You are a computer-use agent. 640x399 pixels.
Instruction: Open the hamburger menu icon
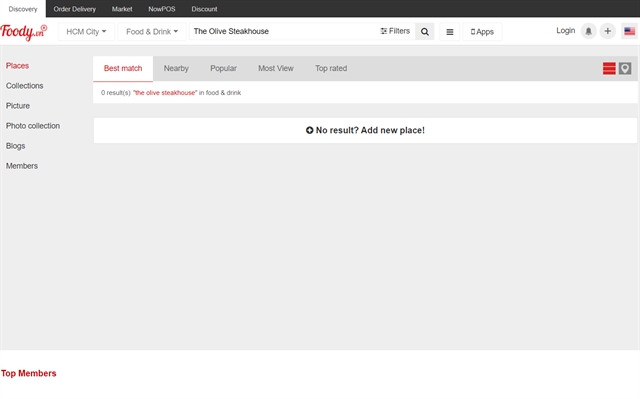(x=450, y=32)
